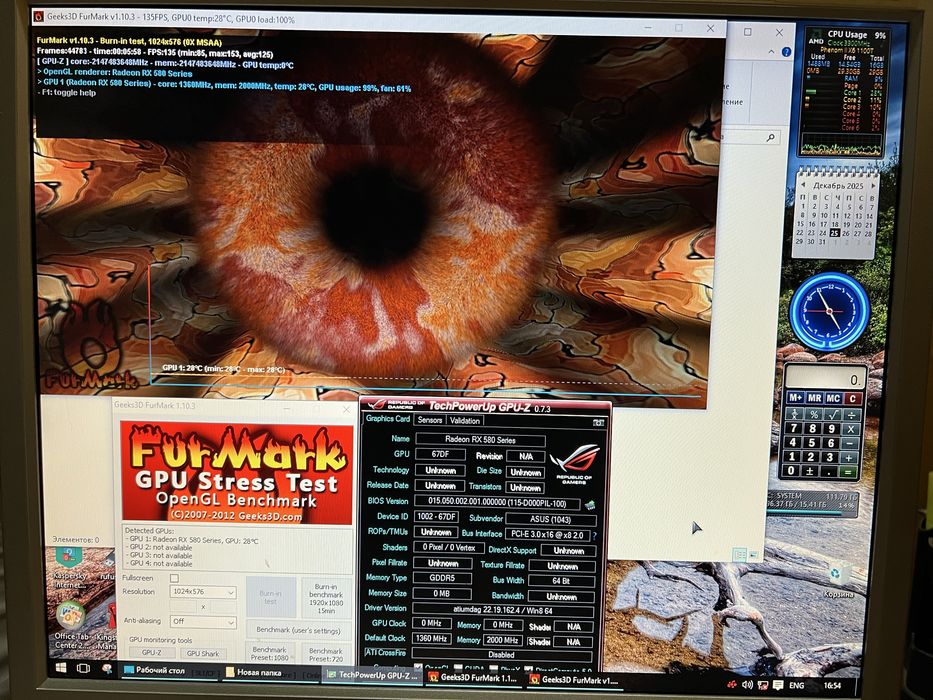
Task: Click the GPU-Z button in FurMark tools
Action: [x=152, y=653]
